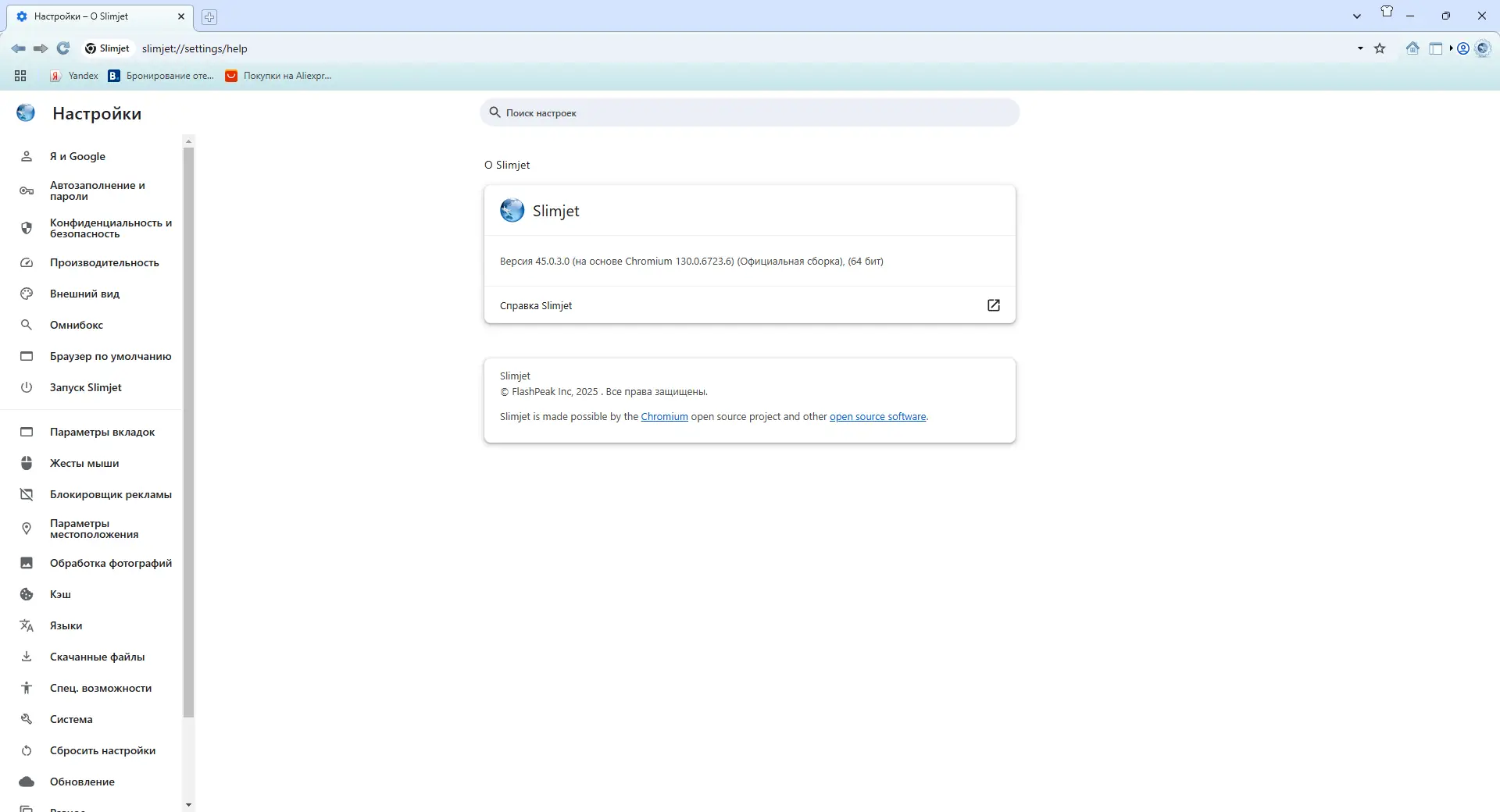
Task: Open the Slimjet main menu globe icon
Action: pos(1483,48)
